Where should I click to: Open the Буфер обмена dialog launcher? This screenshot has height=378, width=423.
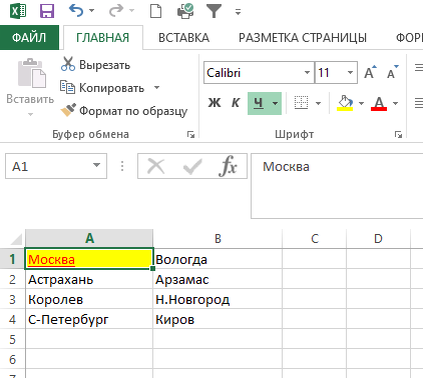[x=191, y=135]
